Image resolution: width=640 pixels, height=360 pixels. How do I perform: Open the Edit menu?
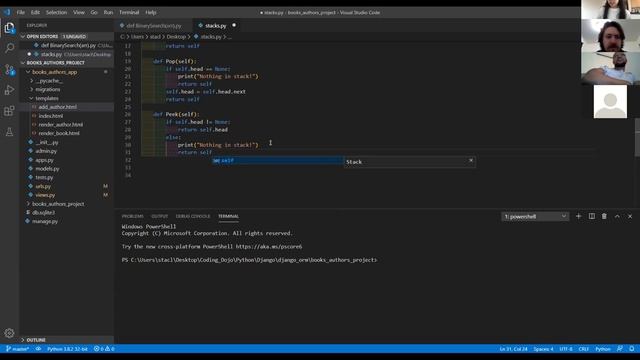pos(36,12)
